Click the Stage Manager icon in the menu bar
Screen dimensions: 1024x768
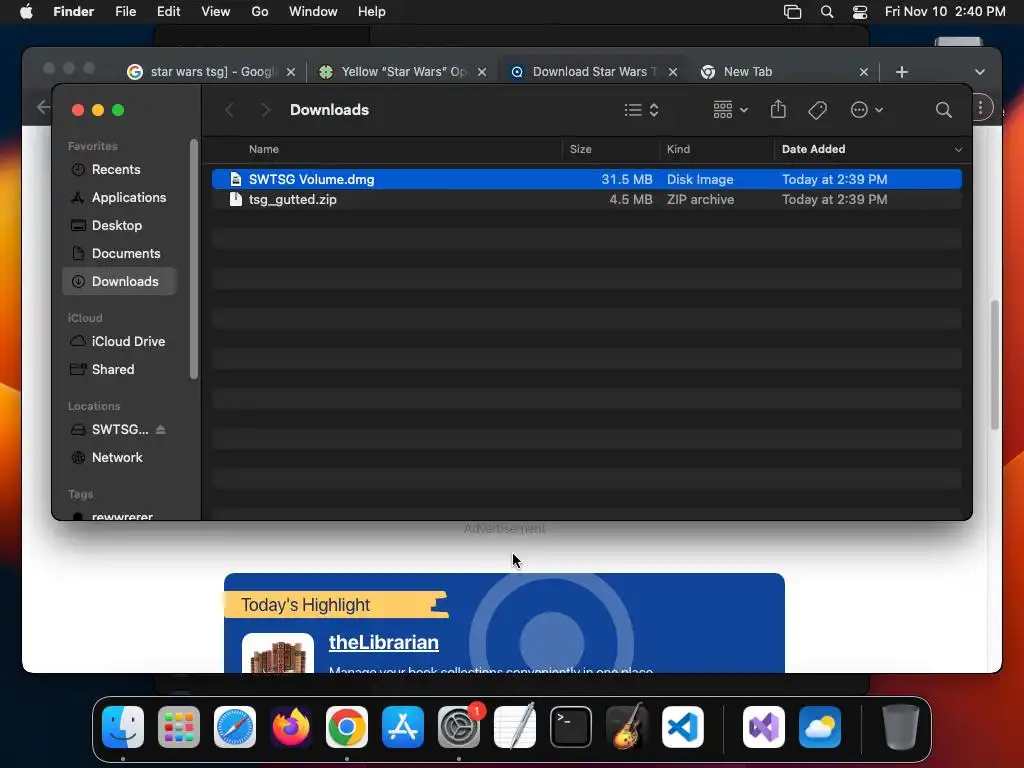(792, 12)
